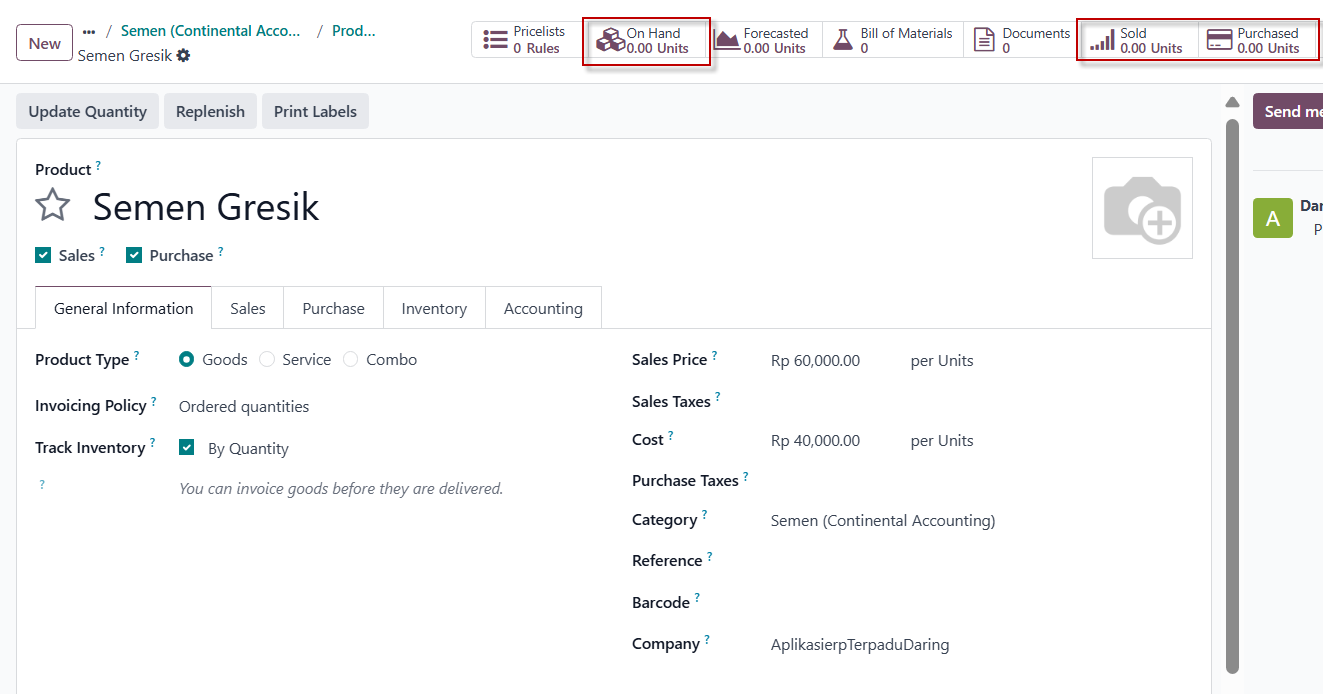Image resolution: width=1323 pixels, height=694 pixels.
Task: Click Send message button
Action: 1288,111
